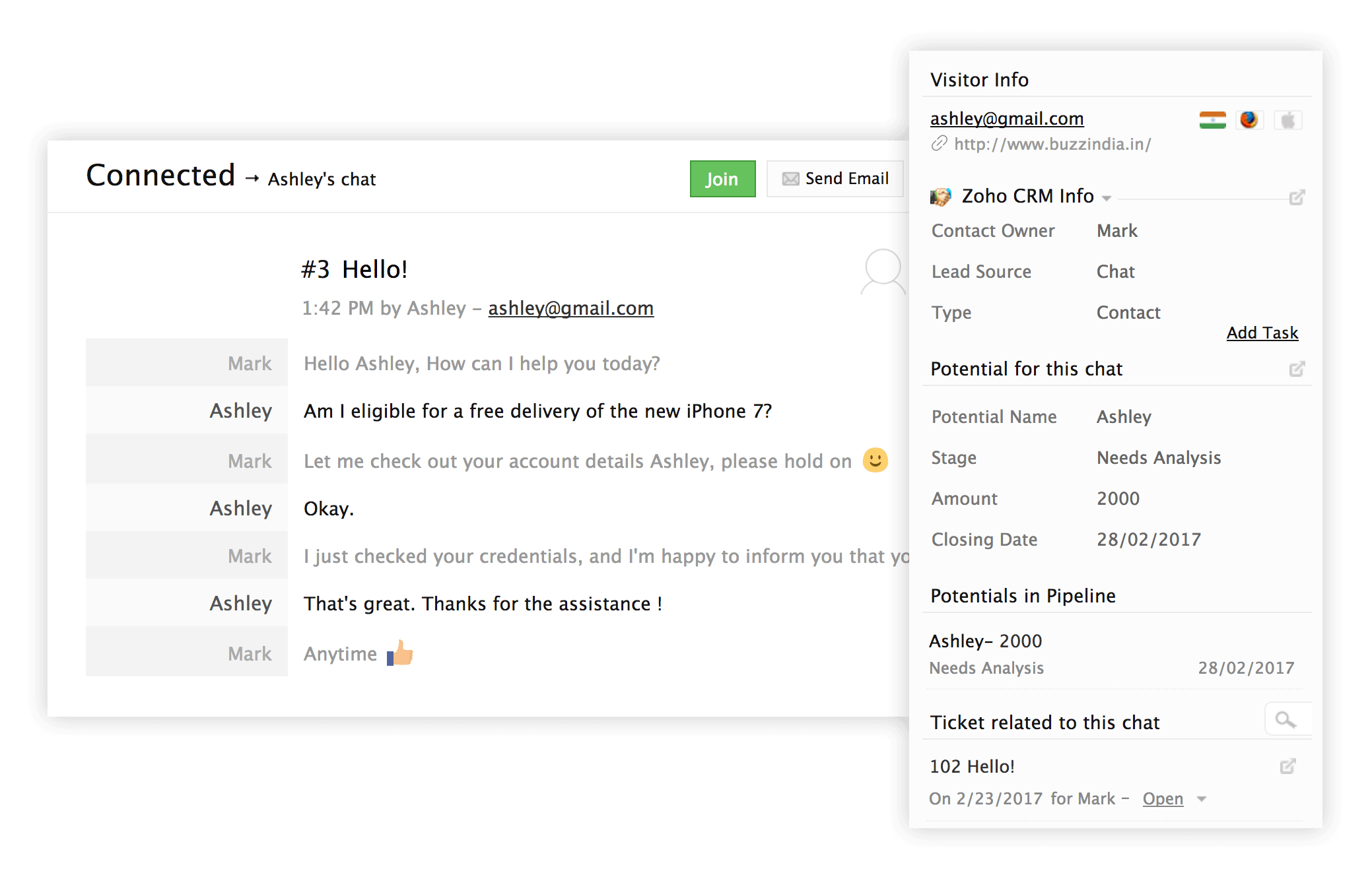Open ashley@gmail.com link in Visitor Info
The height and width of the screenshot is (875, 1372).
point(1007,119)
